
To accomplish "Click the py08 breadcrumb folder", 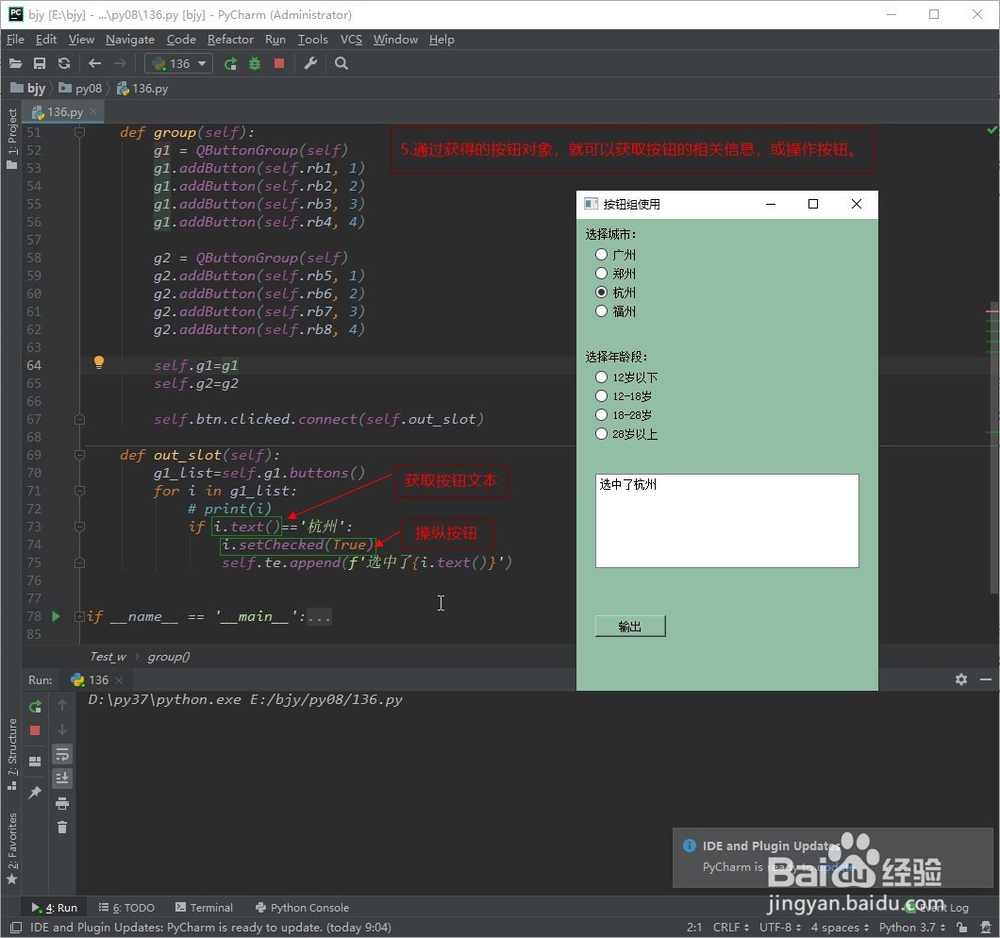I will [80, 88].
